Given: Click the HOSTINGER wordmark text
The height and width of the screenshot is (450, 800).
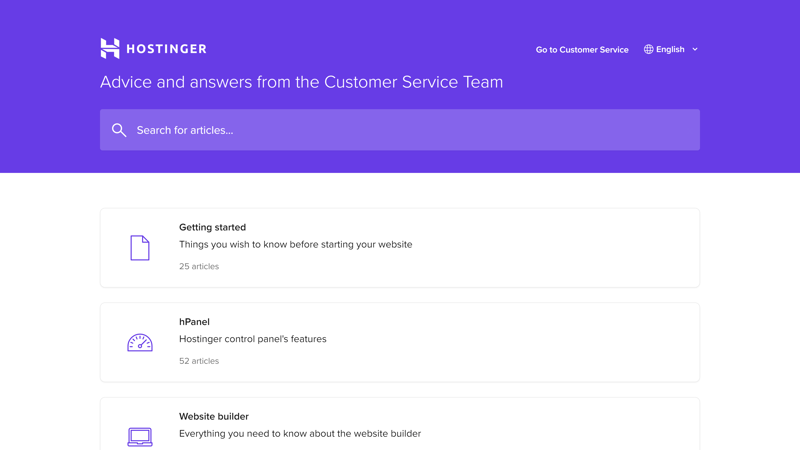Looking at the screenshot, I should pyautogui.click(x=166, y=48).
